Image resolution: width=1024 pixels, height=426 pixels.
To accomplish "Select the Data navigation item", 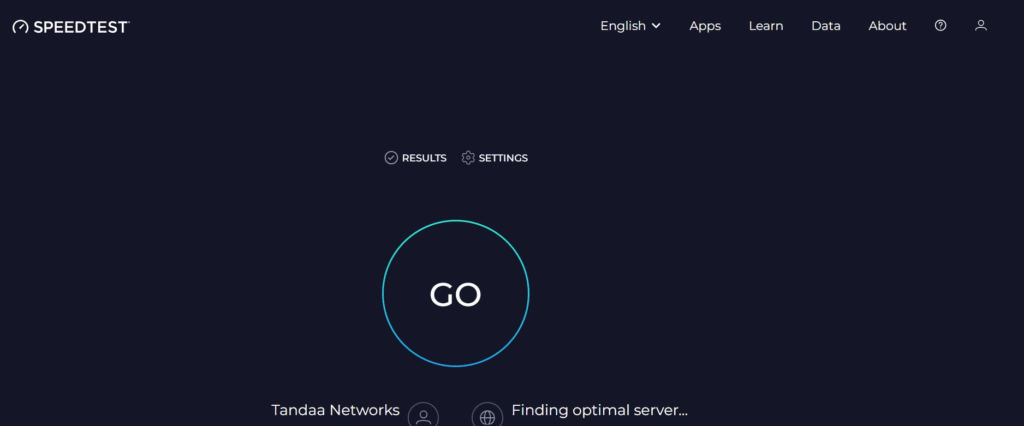I will click(x=826, y=26).
